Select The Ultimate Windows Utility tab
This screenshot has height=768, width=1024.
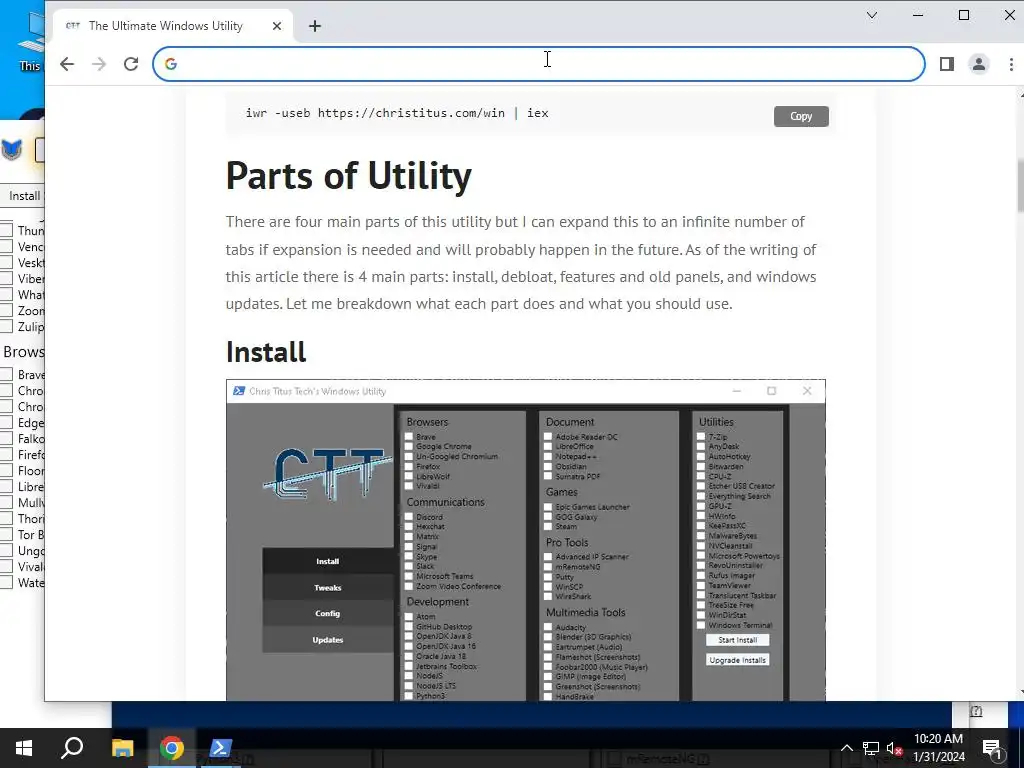click(x=173, y=26)
